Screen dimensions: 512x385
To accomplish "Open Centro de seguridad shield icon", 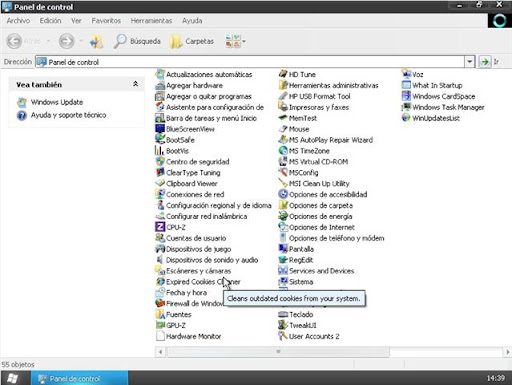I will tap(160, 162).
